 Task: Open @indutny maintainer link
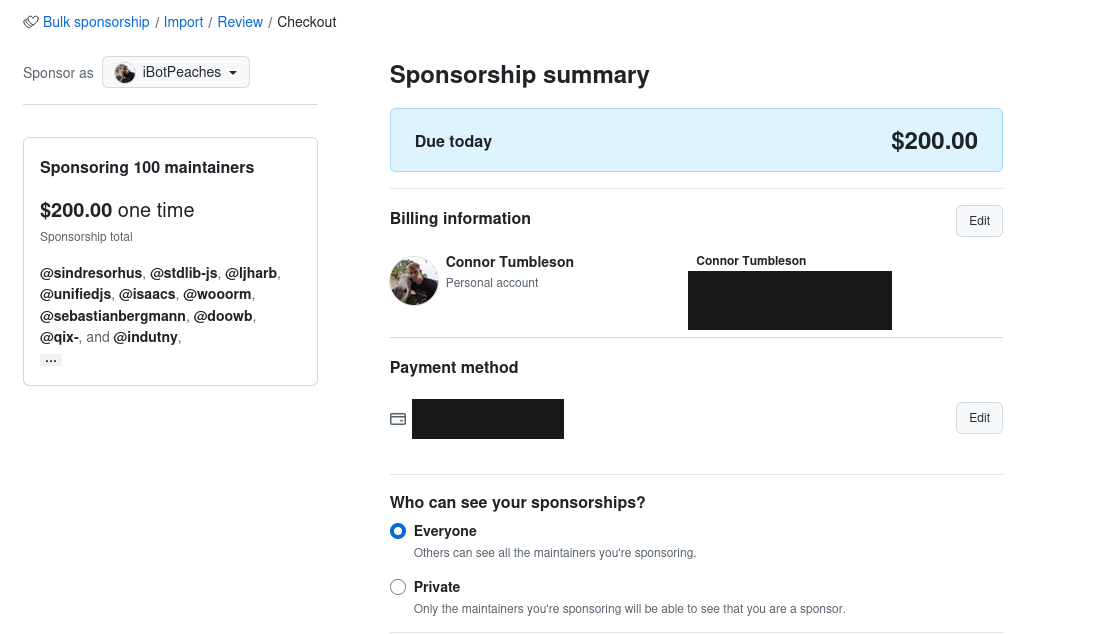(x=145, y=337)
